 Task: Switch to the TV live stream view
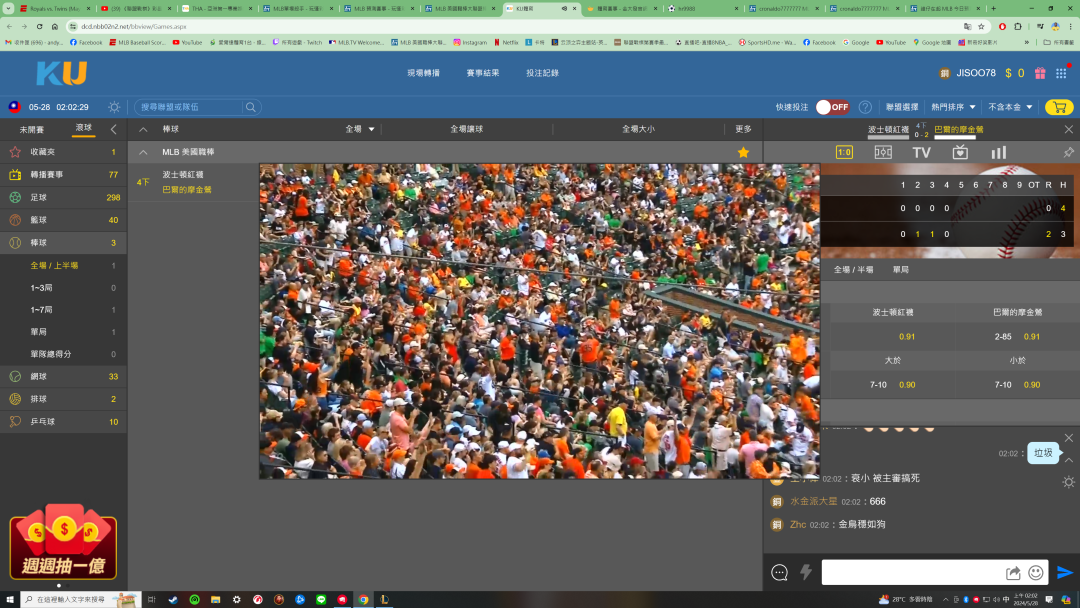pos(922,152)
